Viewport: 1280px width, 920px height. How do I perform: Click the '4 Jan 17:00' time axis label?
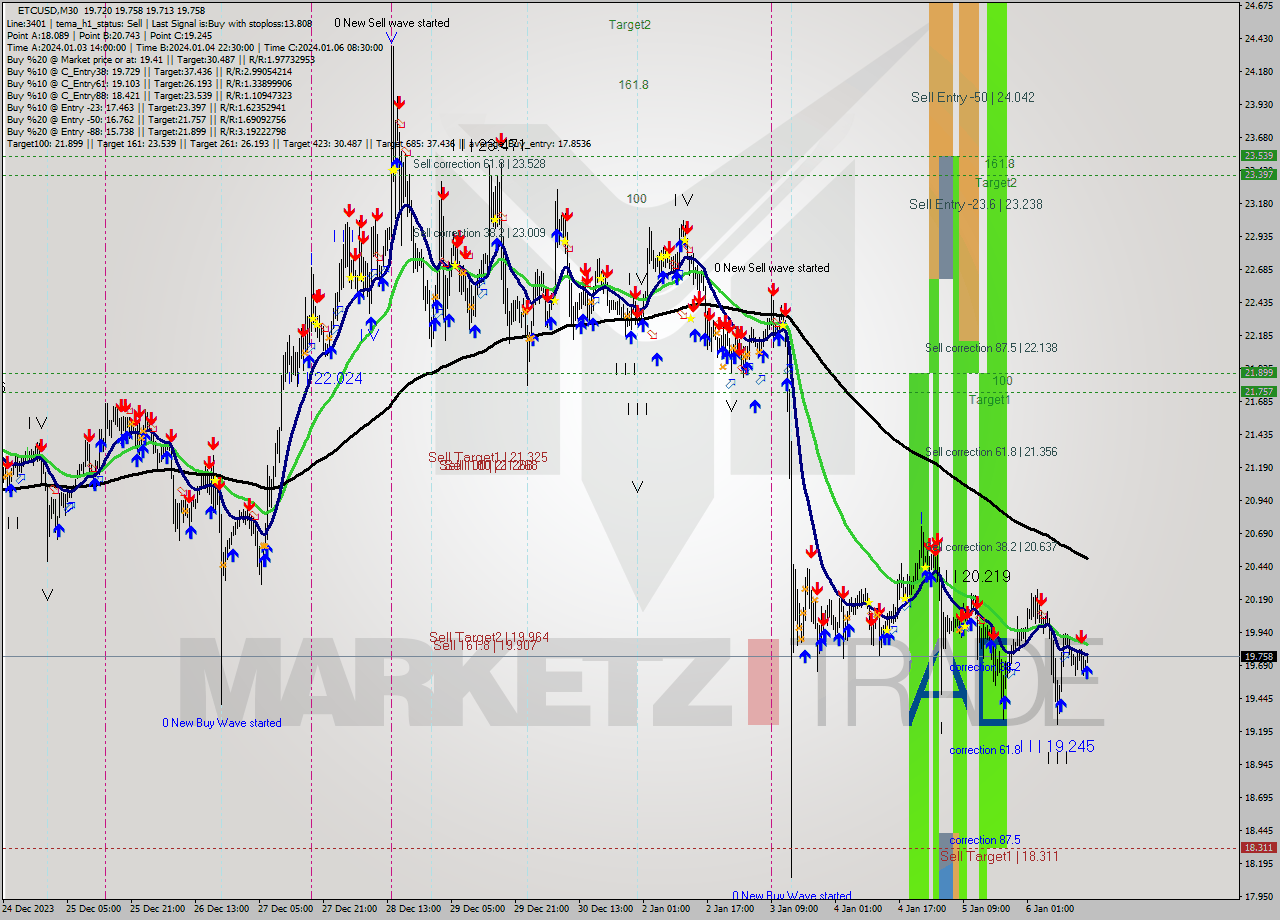[922, 909]
